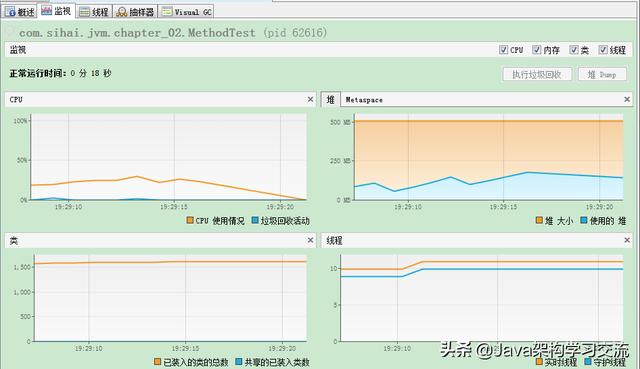
Task: Click the 监视 section header text
Action: click(x=18, y=50)
